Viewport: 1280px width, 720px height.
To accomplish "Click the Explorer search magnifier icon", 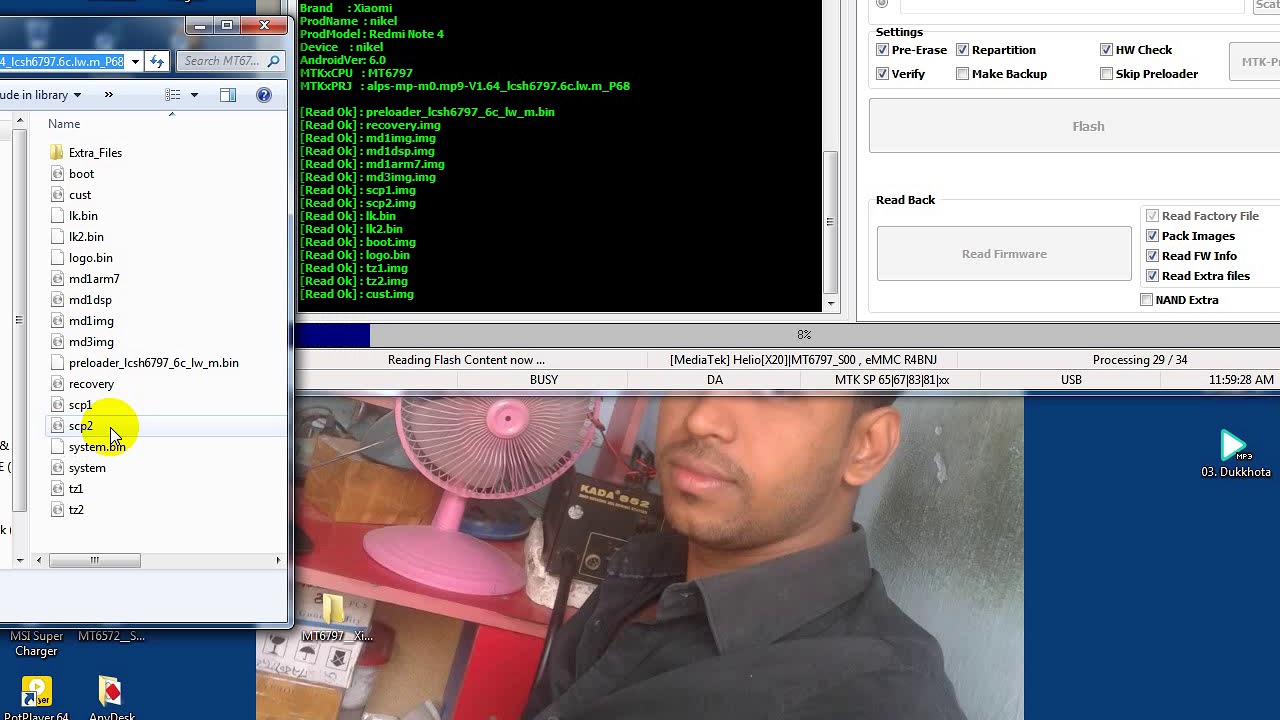I will [273, 61].
